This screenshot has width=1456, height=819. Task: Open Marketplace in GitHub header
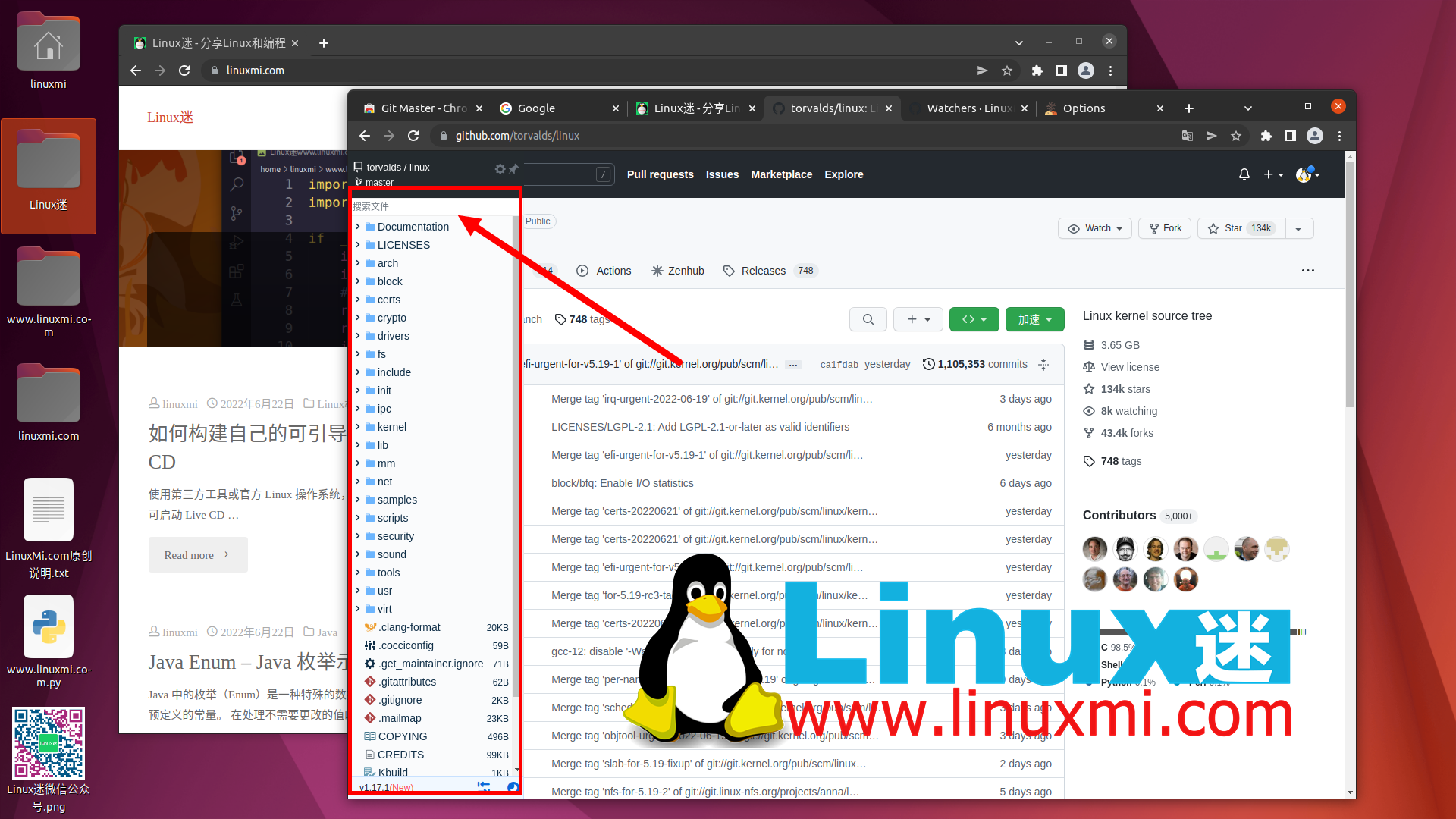tap(781, 174)
